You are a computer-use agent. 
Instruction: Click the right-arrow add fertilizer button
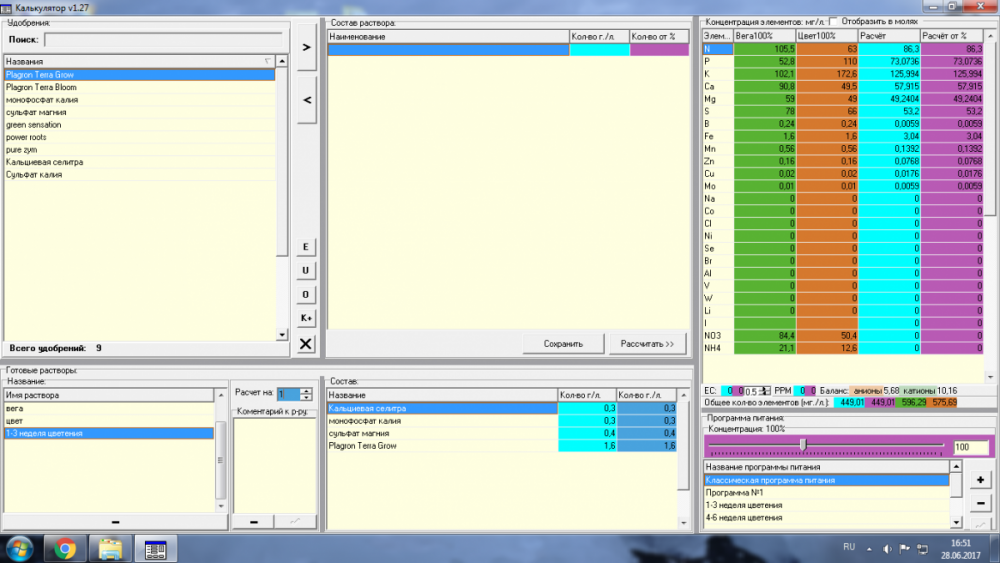click(307, 47)
